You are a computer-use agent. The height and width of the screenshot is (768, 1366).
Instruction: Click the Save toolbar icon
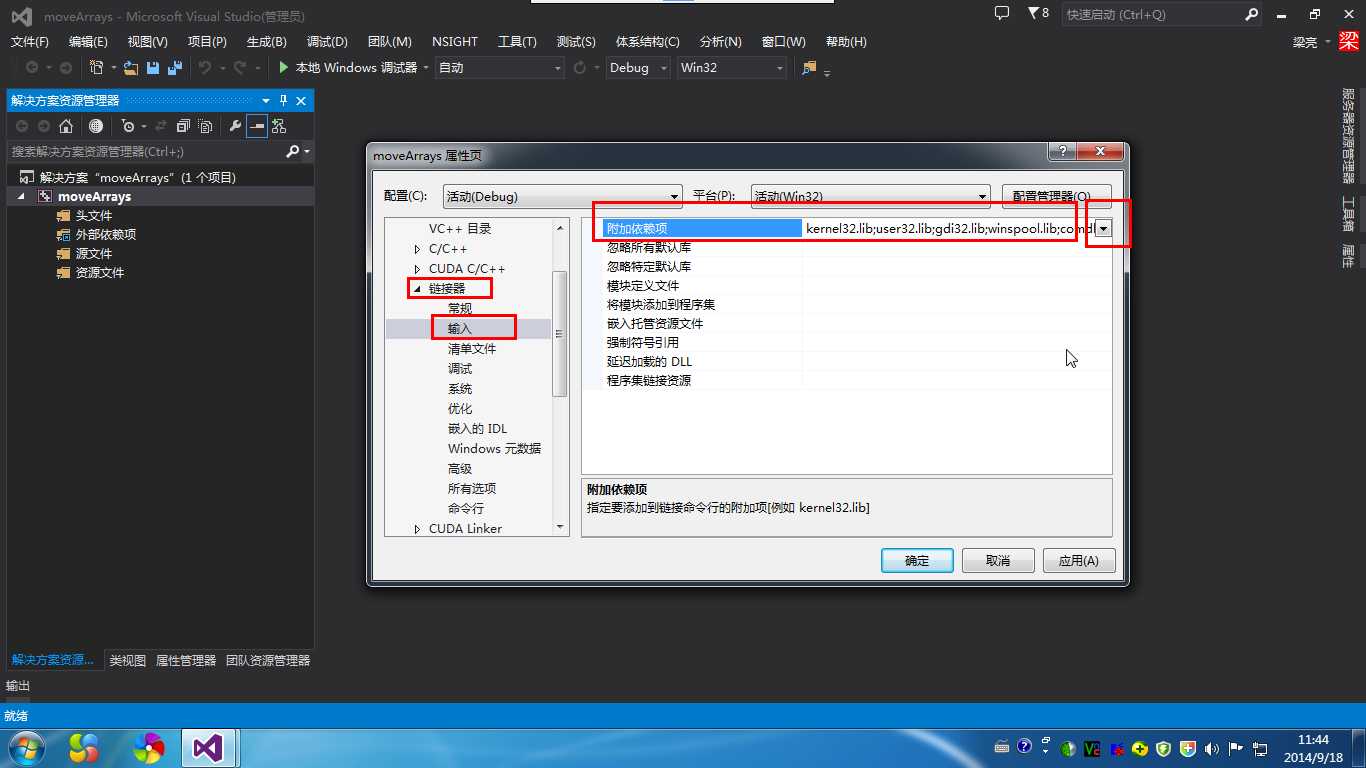[x=153, y=68]
